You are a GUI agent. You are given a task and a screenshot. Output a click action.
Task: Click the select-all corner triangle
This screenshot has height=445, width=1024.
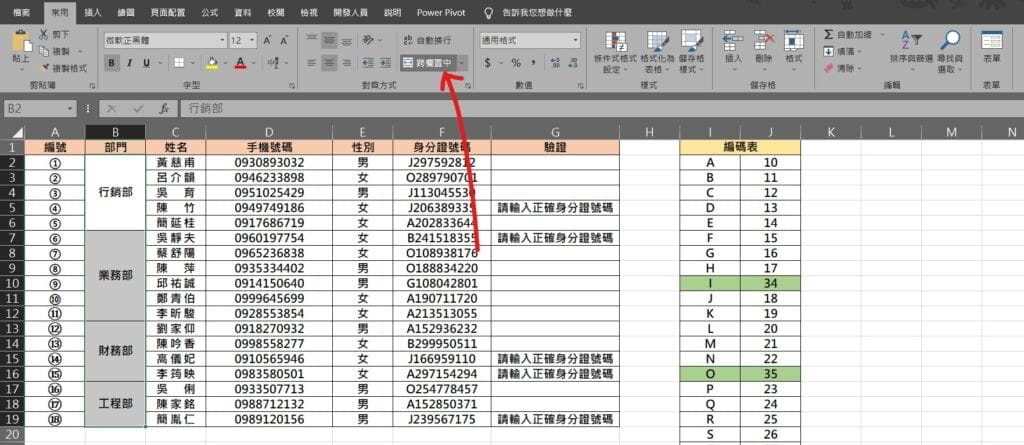[18, 133]
